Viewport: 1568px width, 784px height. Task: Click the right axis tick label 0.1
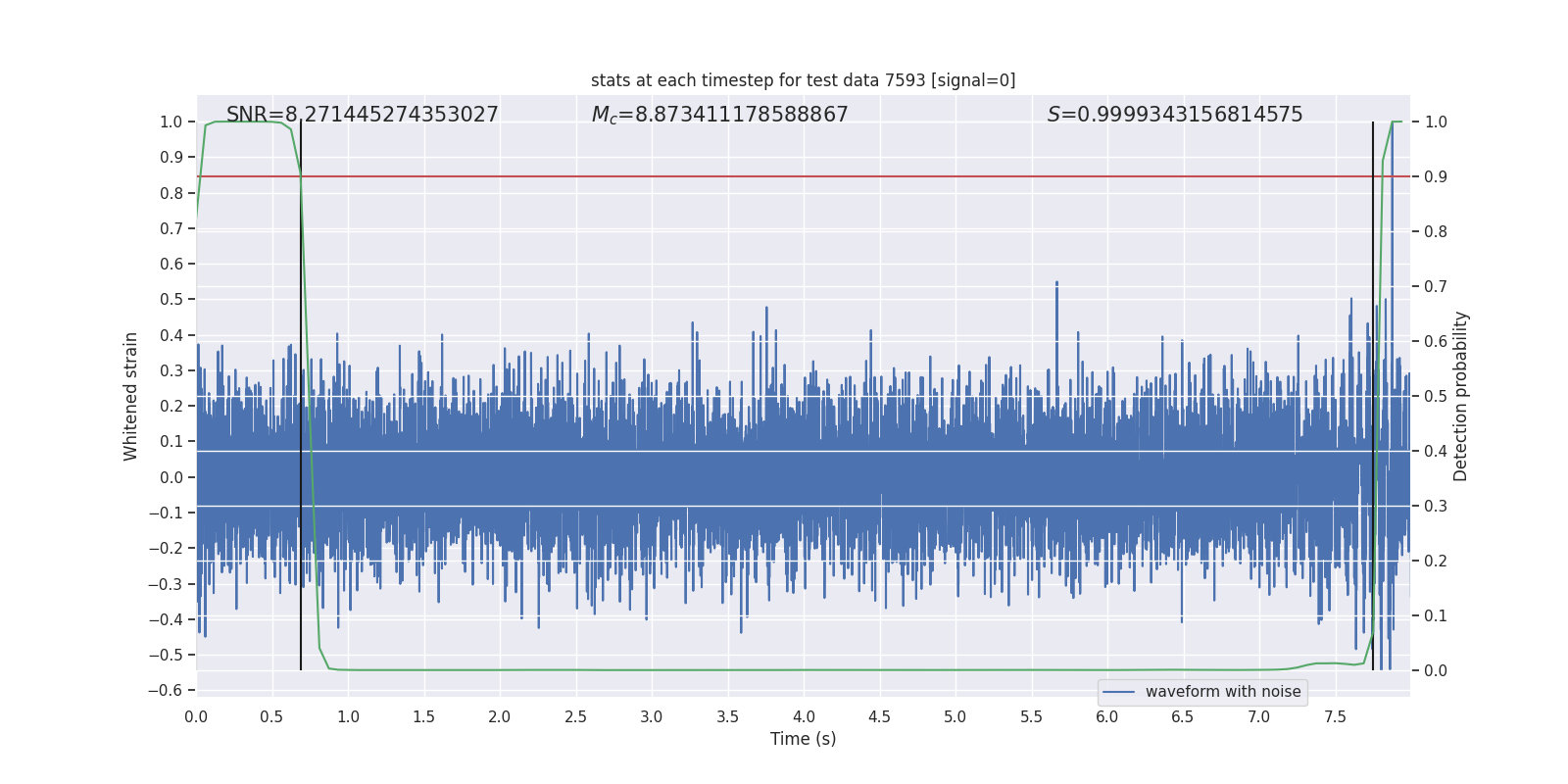click(1436, 615)
